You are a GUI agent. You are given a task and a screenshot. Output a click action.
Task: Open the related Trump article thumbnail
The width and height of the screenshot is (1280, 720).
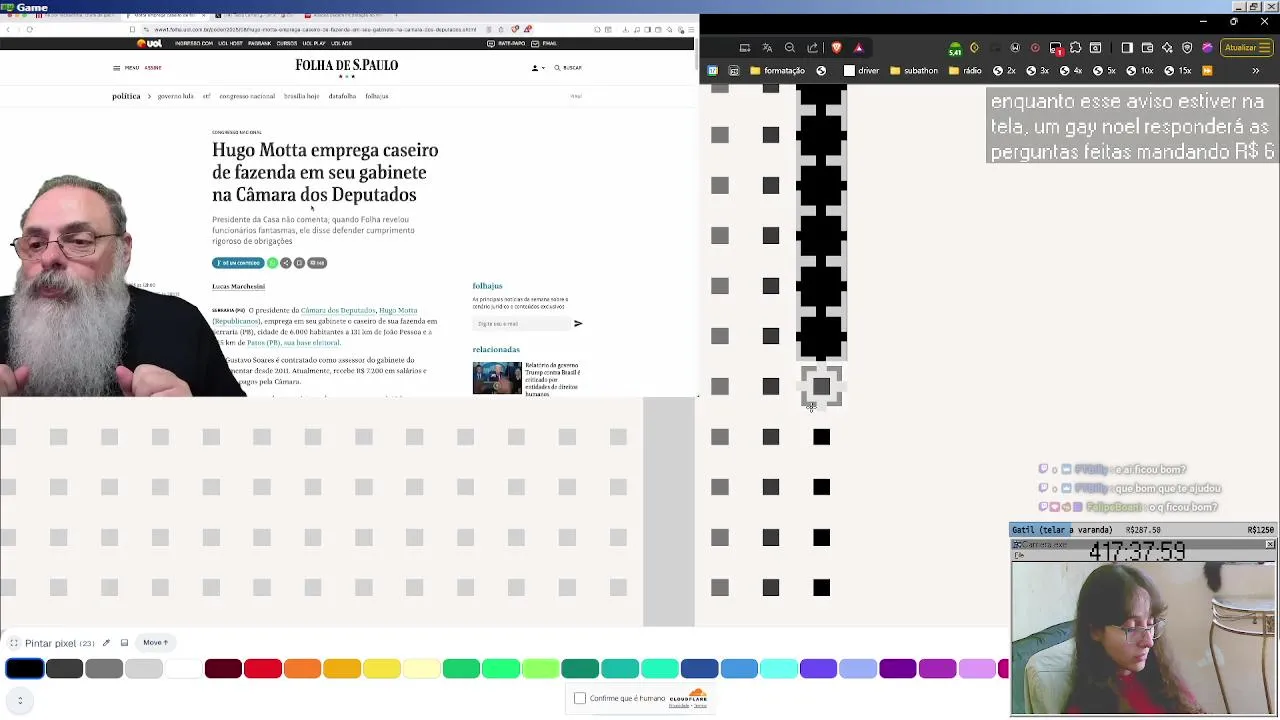[497, 378]
